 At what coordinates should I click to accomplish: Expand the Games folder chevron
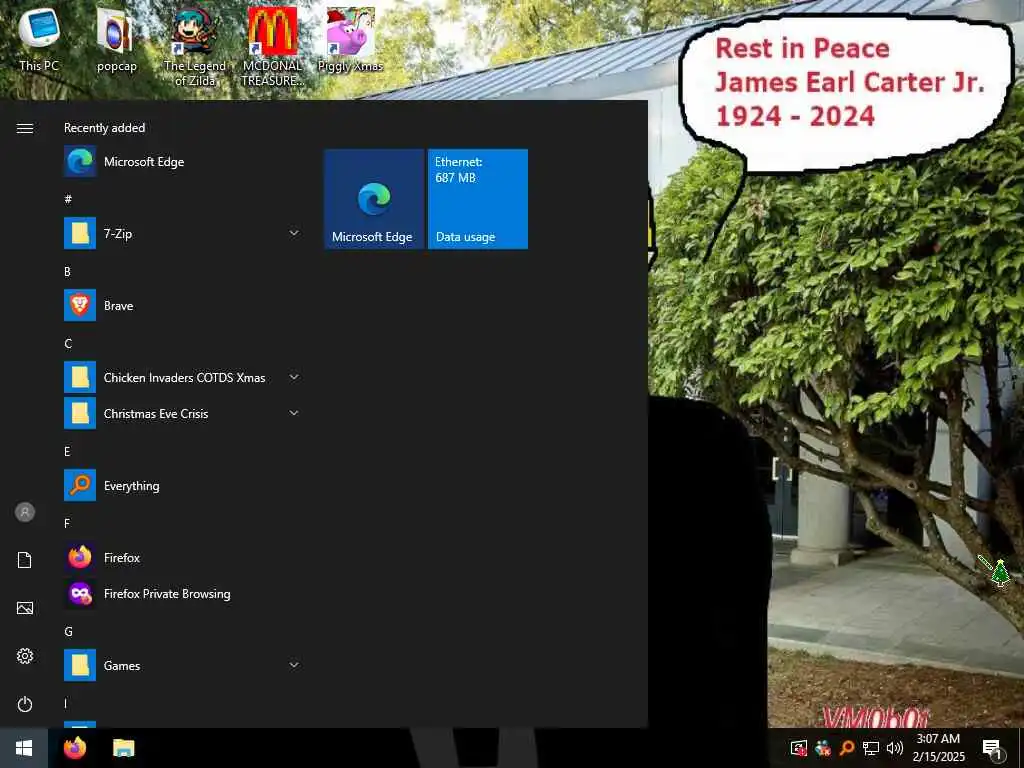tap(294, 665)
